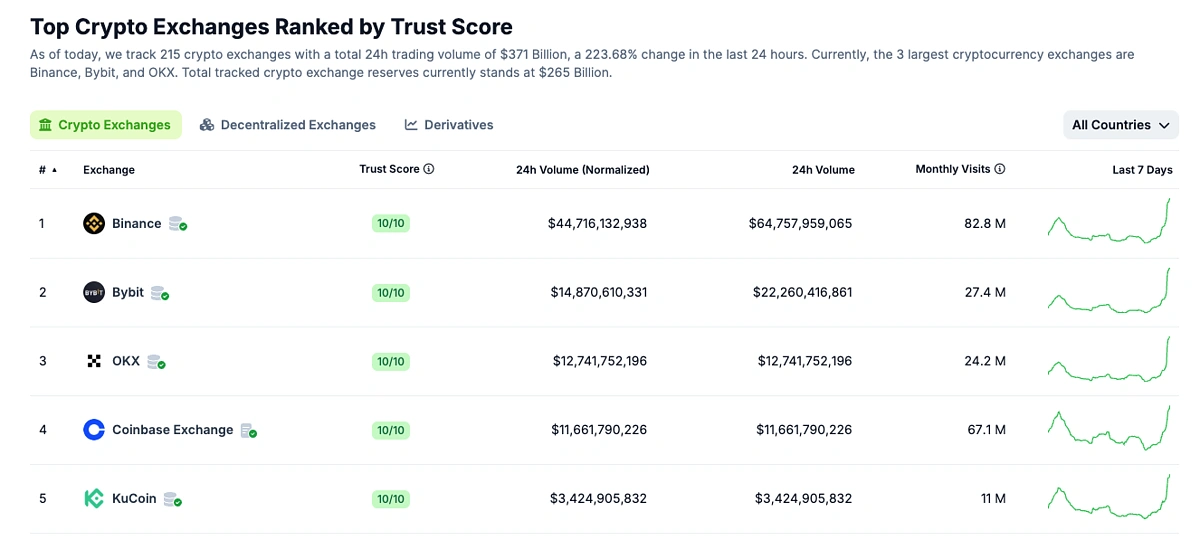The image size is (1200, 540).
Task: Click Binance's 10/10 trust score badge
Action: coord(390,223)
